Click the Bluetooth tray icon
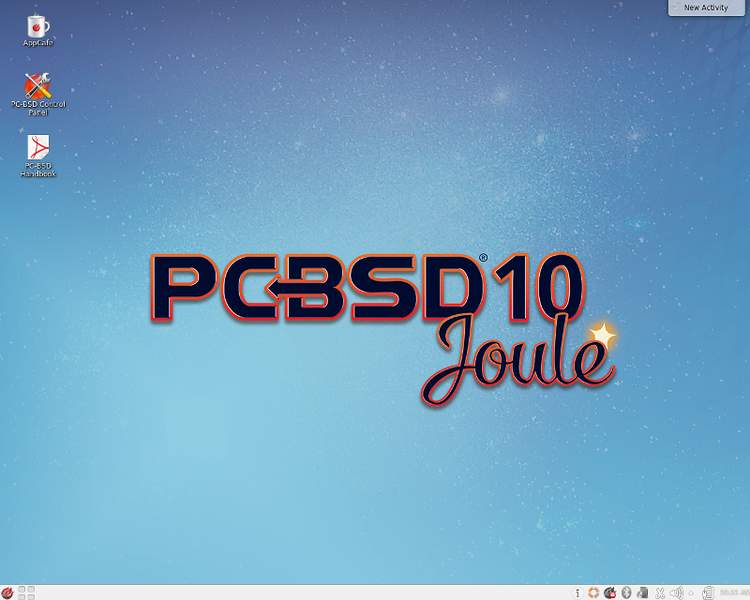The height and width of the screenshot is (600, 750). click(626, 593)
